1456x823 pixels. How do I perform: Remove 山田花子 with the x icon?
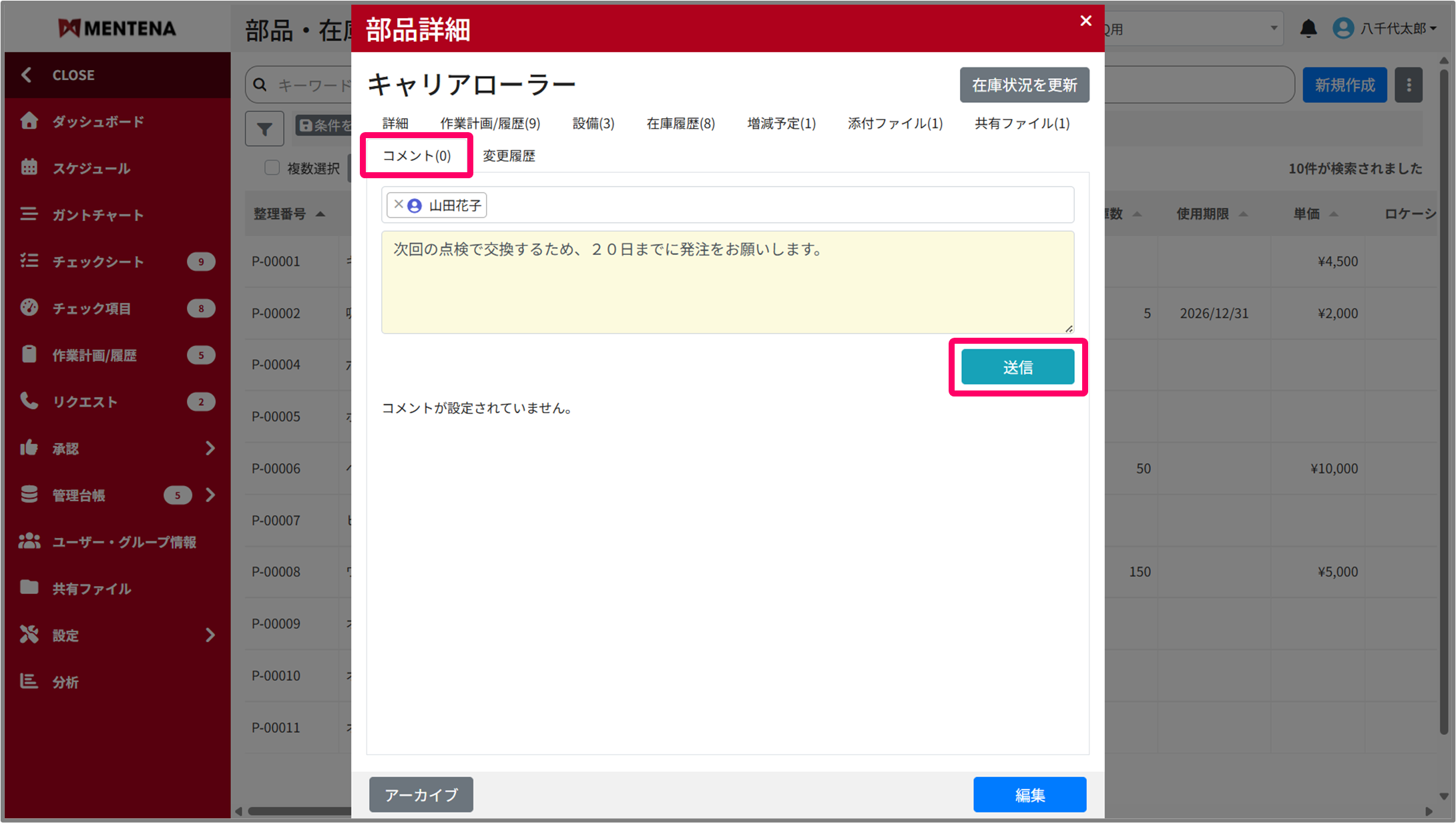[399, 204]
